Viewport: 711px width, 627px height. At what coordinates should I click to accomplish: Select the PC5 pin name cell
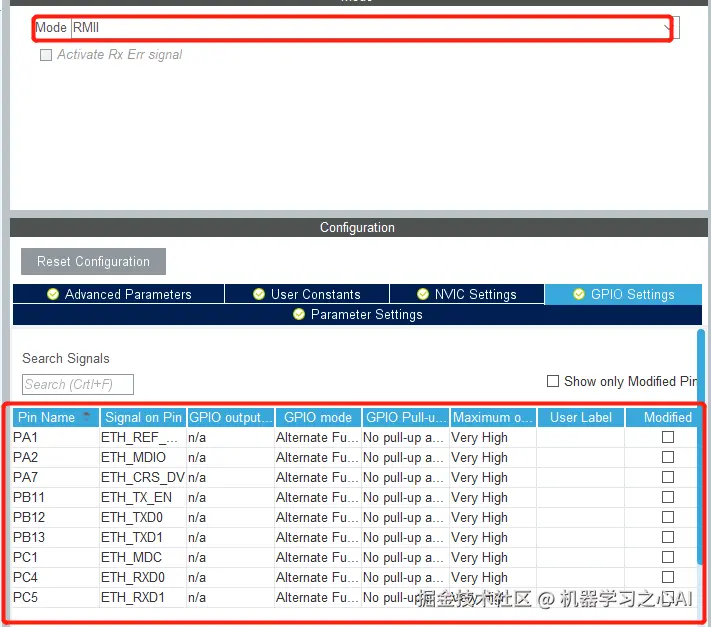[56, 597]
